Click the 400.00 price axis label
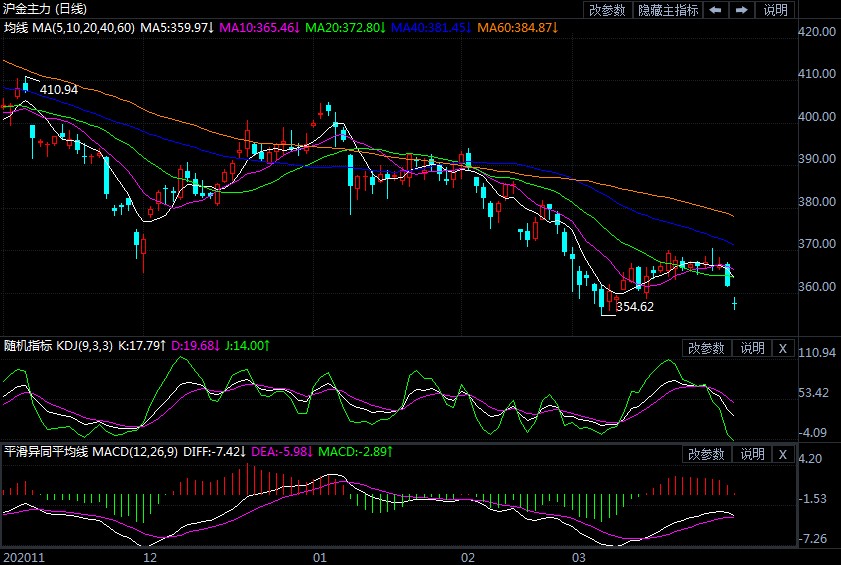 click(817, 116)
